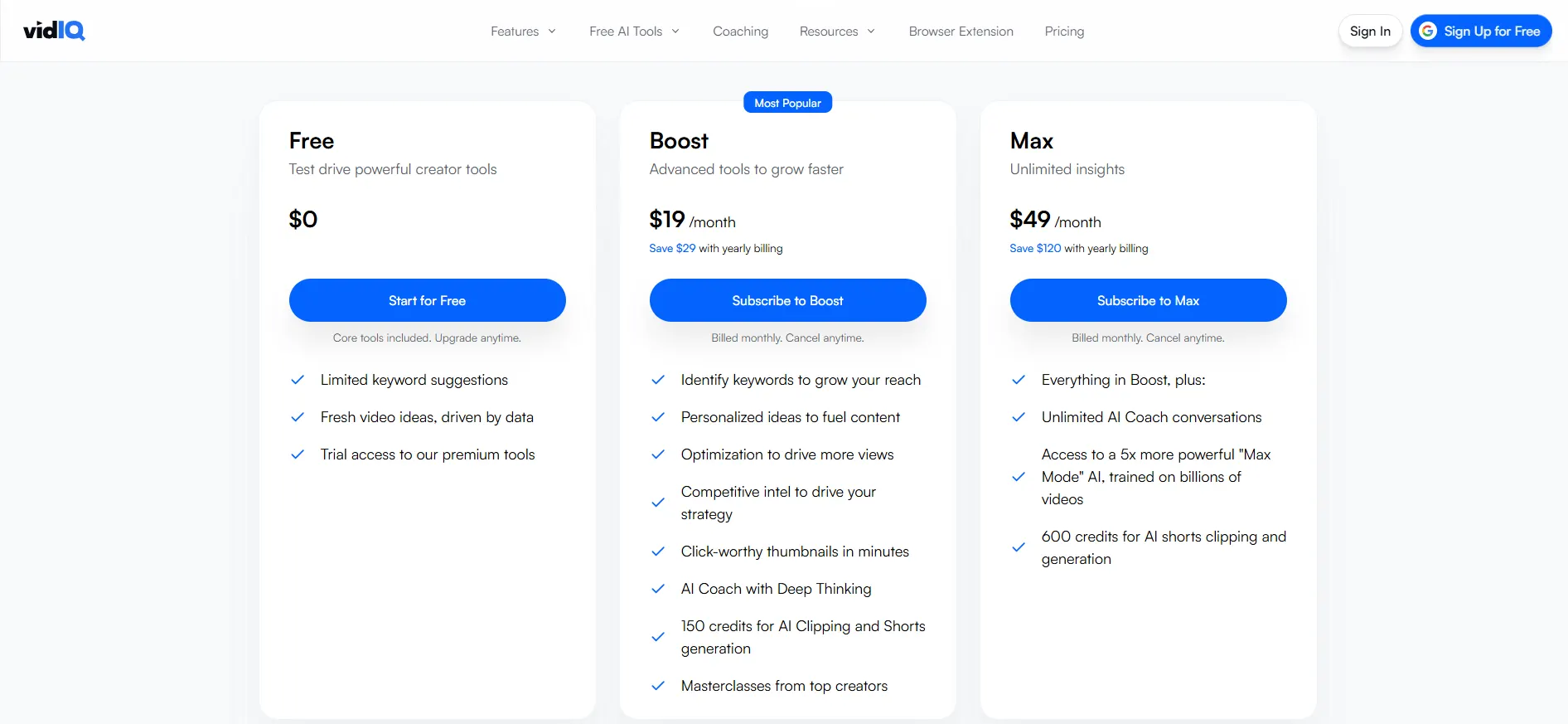This screenshot has width=1568, height=724.
Task: Open the Browser Extension page
Action: [961, 31]
